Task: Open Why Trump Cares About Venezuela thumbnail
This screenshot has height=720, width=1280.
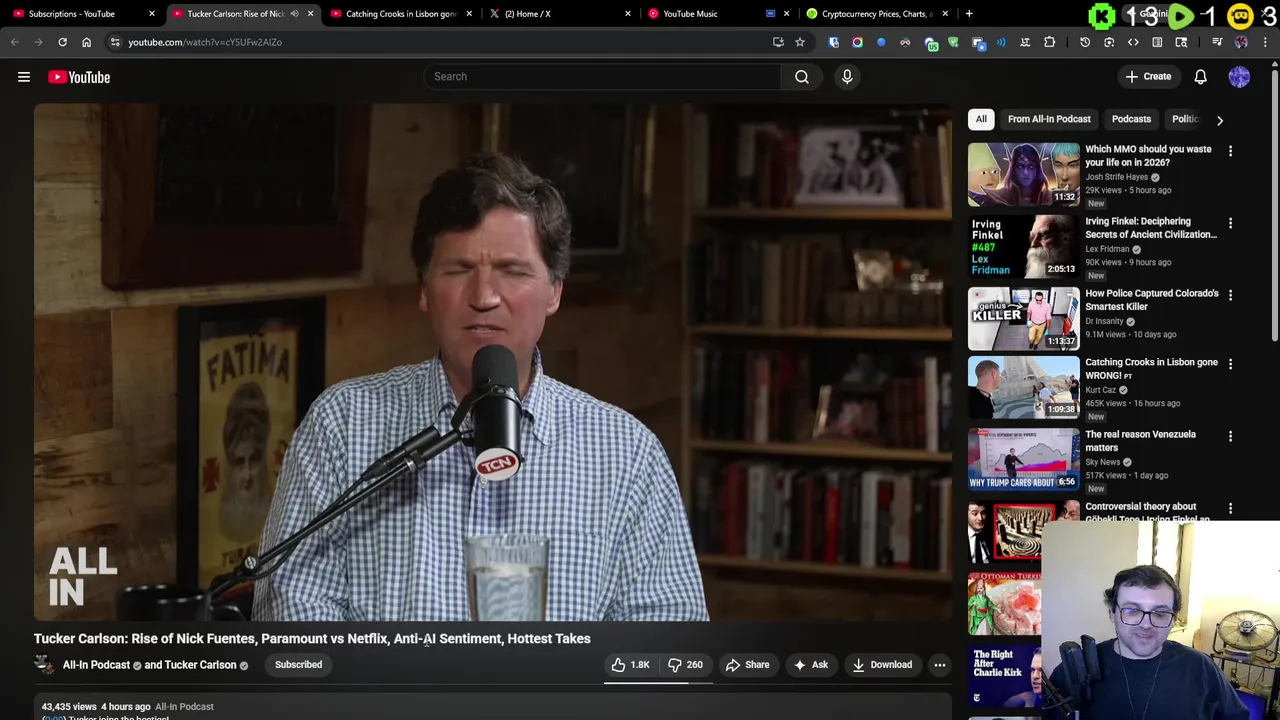Action: click(x=1023, y=459)
